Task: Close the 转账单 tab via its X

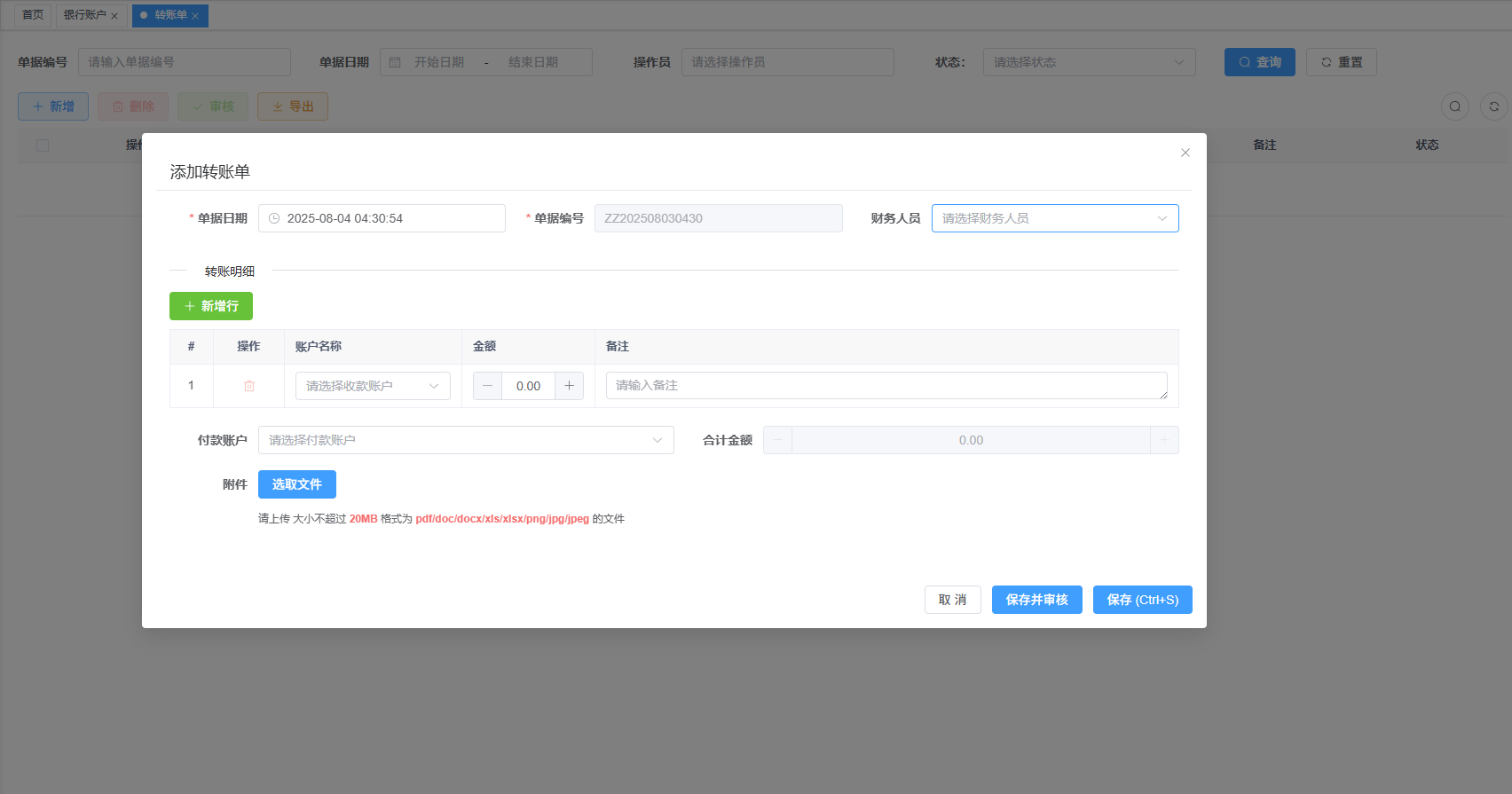Action: [195, 16]
